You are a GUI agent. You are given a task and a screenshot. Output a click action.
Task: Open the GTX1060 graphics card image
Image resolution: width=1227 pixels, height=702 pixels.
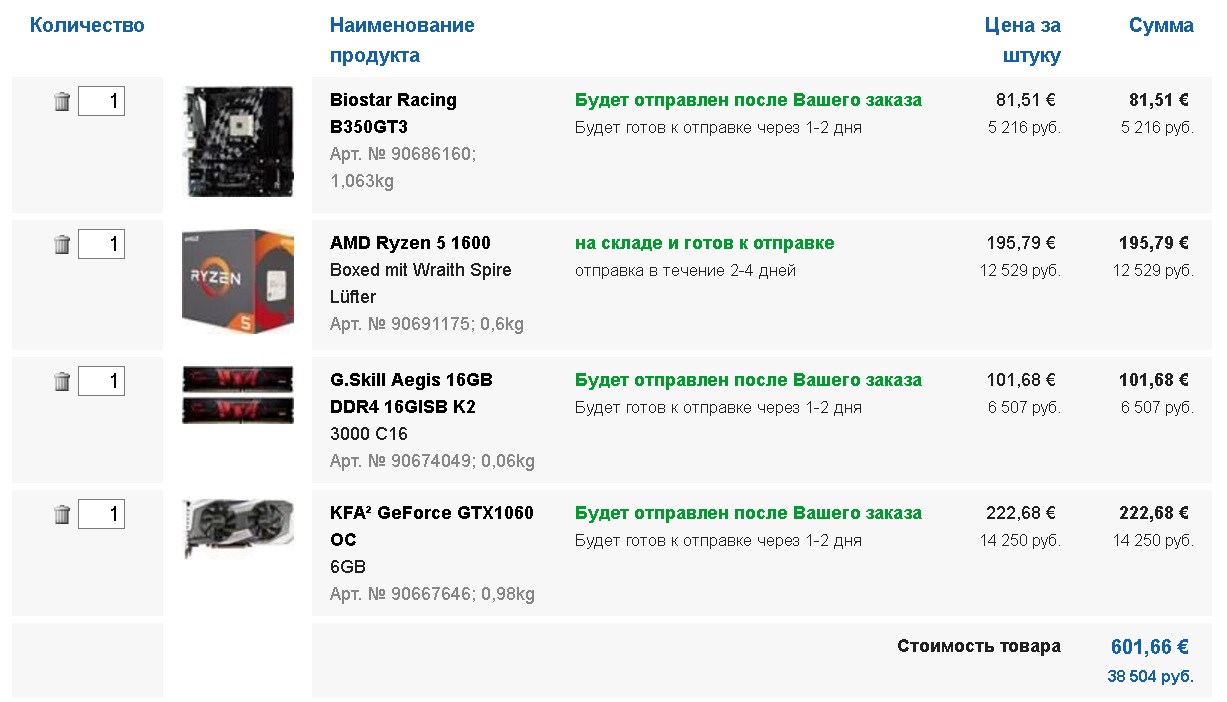click(x=238, y=527)
